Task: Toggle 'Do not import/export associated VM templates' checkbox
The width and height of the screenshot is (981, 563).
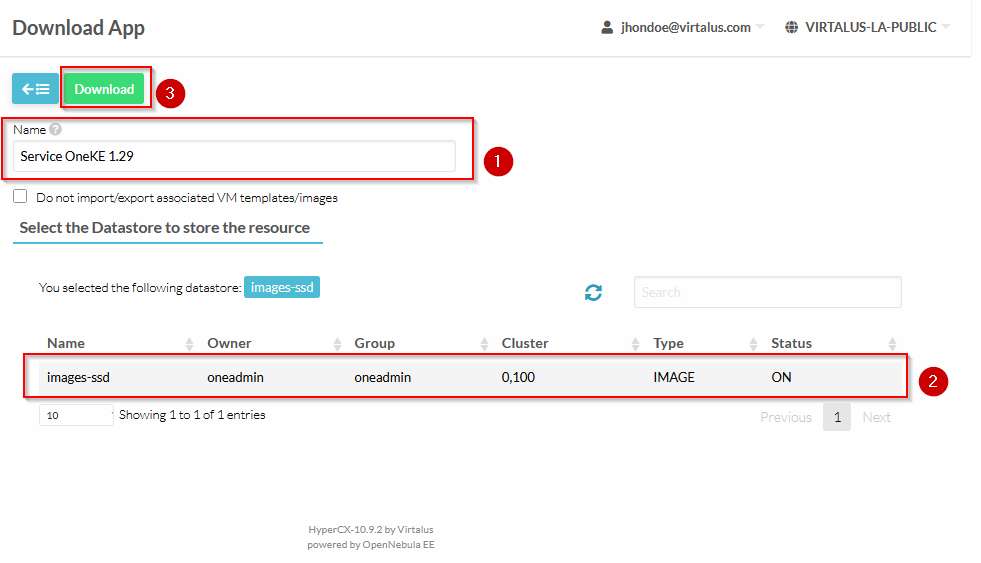Action: 20,197
